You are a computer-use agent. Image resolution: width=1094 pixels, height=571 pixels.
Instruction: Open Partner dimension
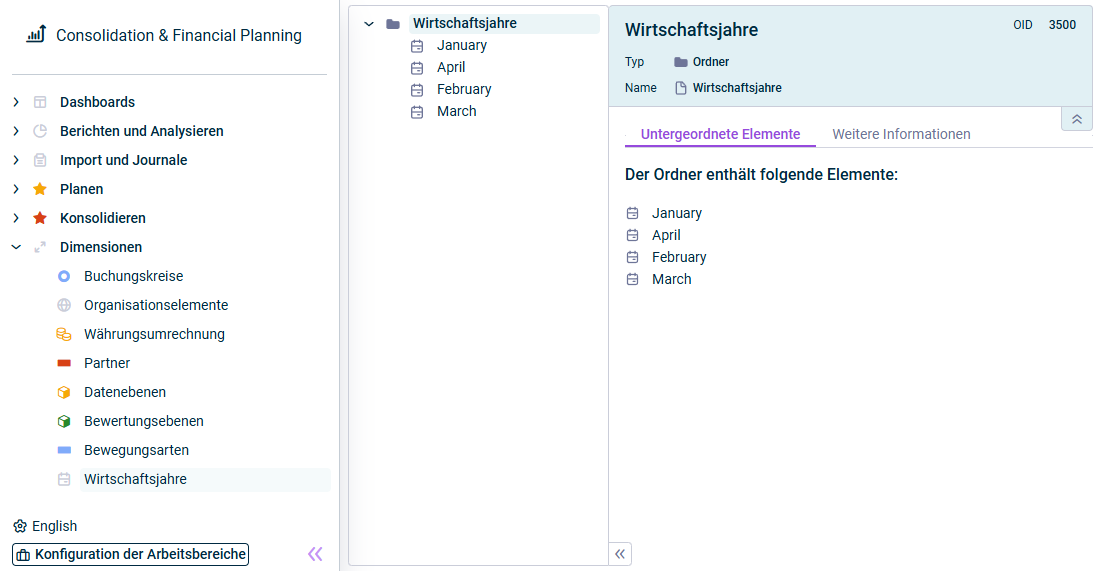(107, 363)
